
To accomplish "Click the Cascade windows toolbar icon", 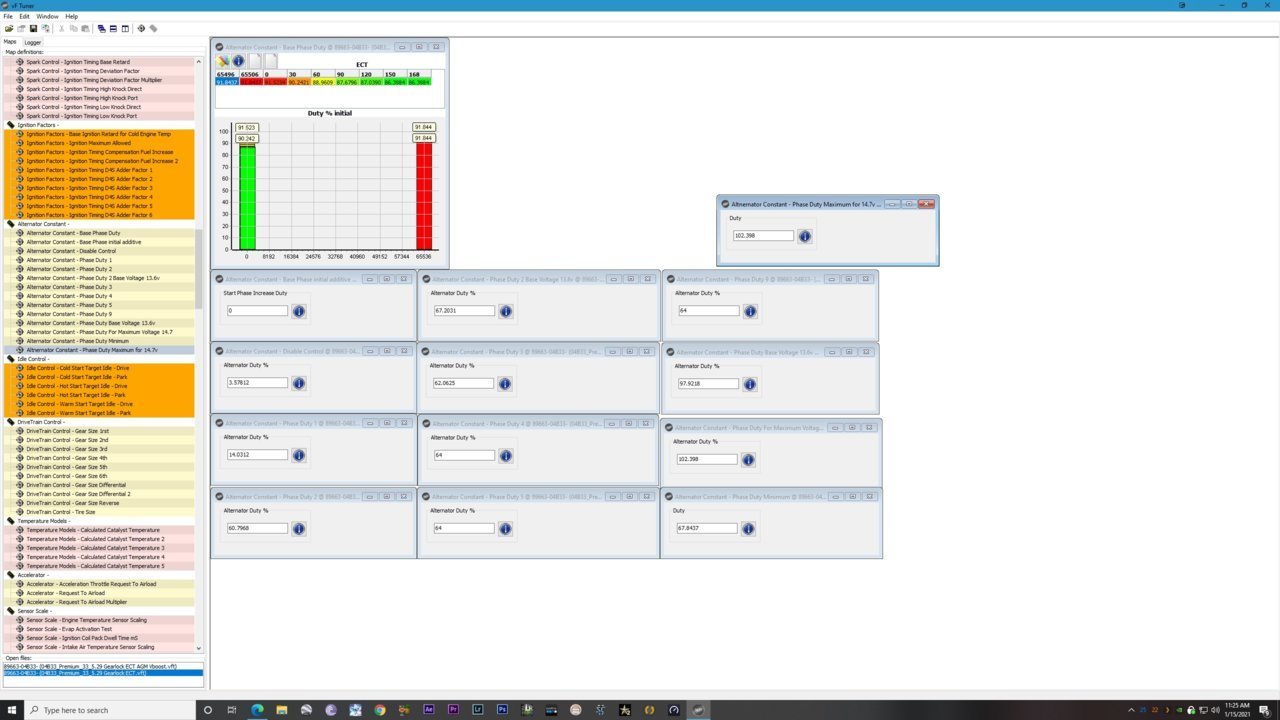I will pyautogui.click(x=101, y=28).
